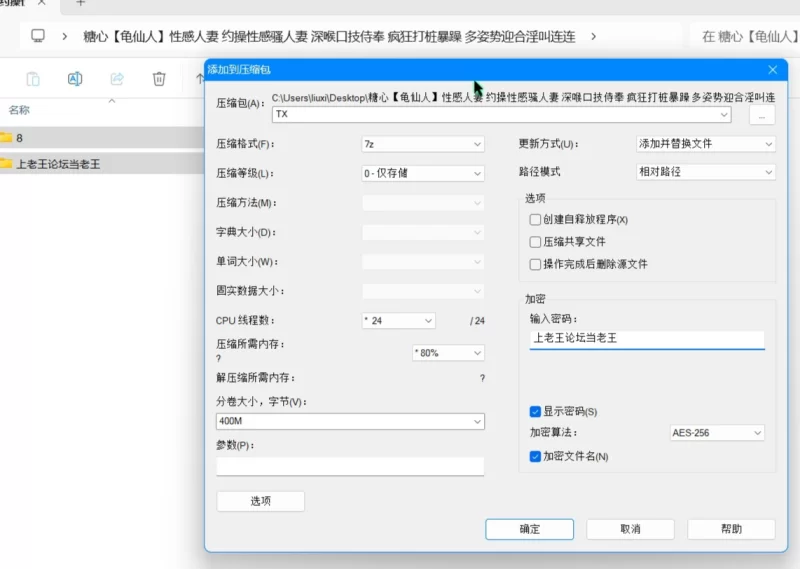Uncheck 显示密码 checkbox

pyautogui.click(x=535, y=411)
